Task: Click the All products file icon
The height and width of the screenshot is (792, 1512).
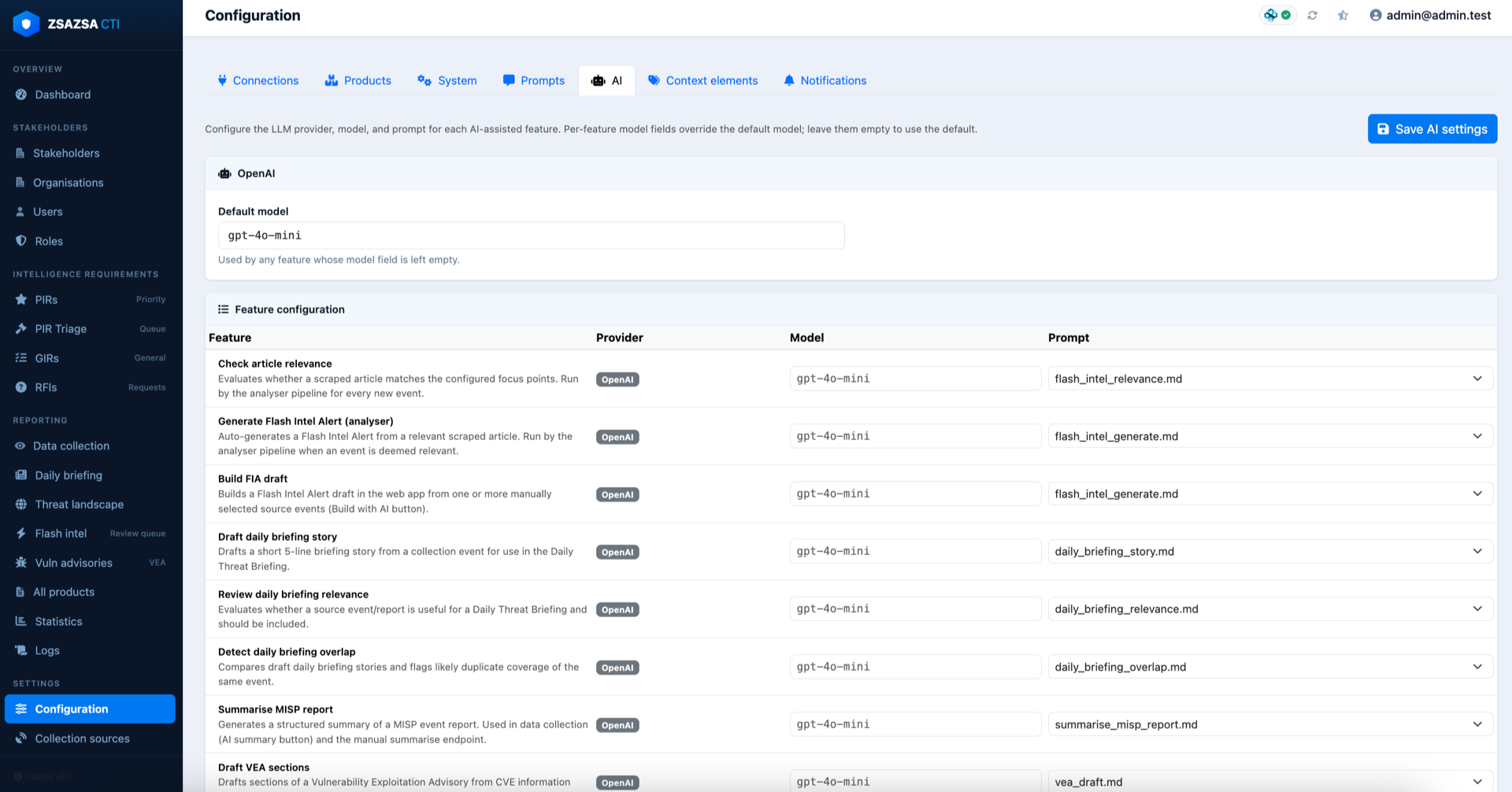Action: [20, 592]
